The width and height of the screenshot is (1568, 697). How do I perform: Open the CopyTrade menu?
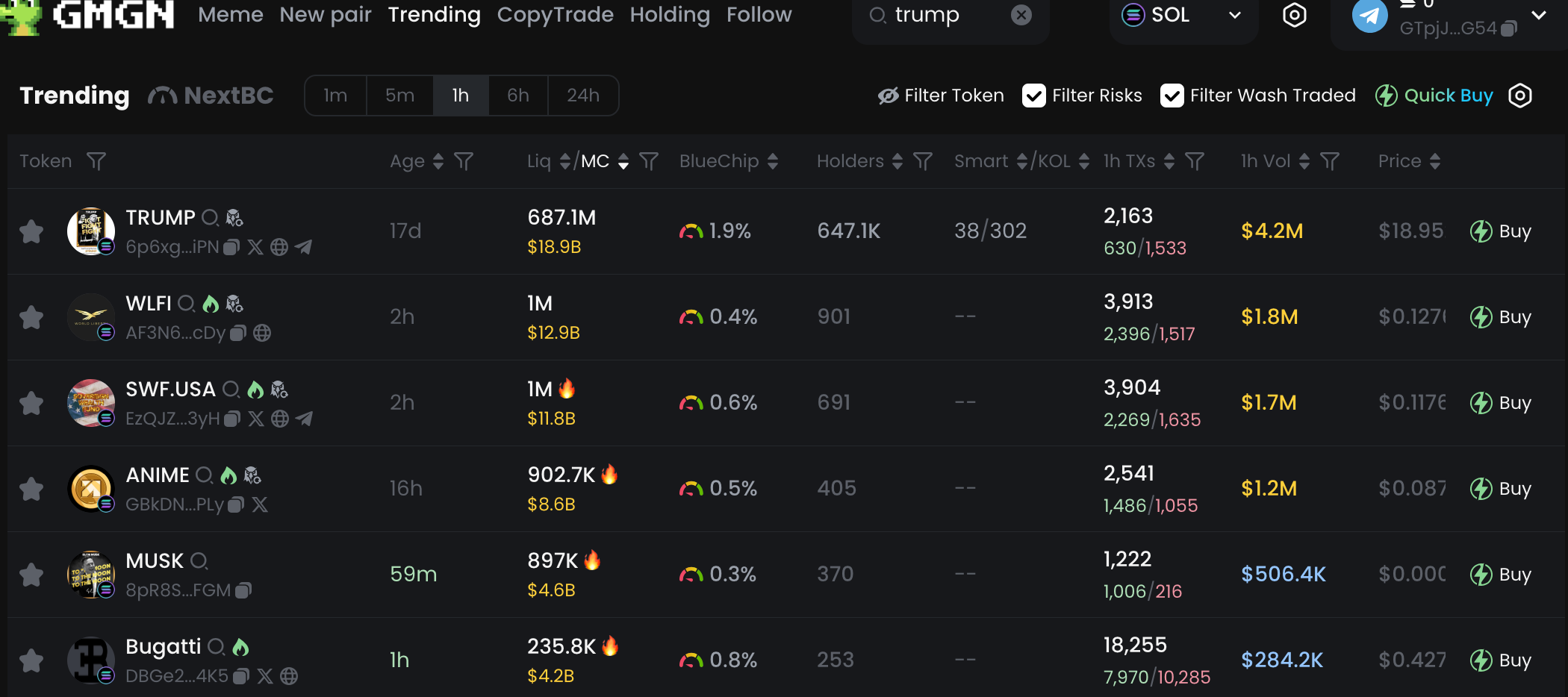click(x=555, y=15)
